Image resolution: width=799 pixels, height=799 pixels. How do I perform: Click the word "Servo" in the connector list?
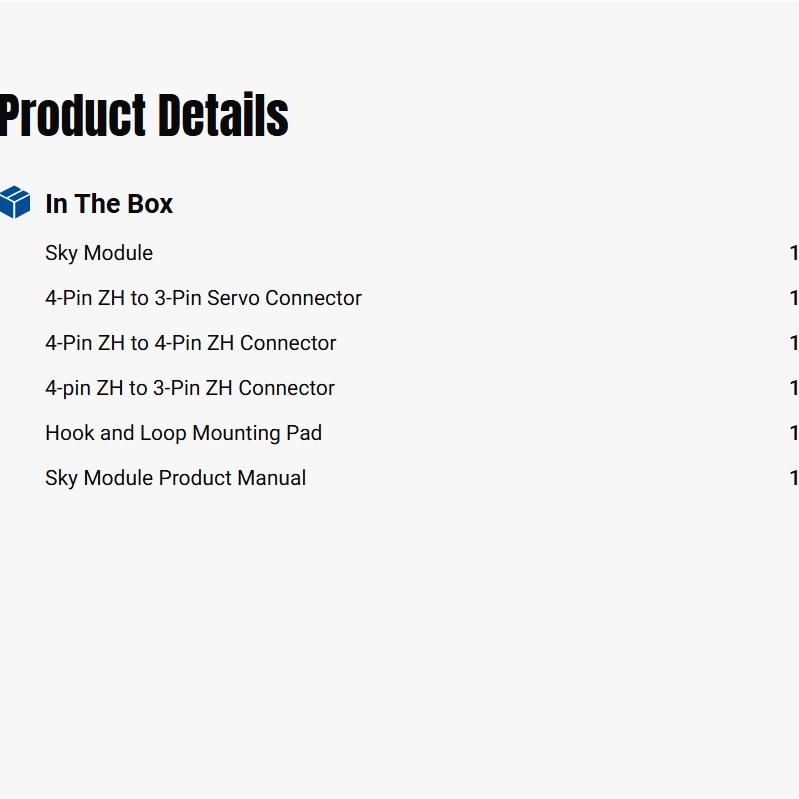[x=233, y=298]
